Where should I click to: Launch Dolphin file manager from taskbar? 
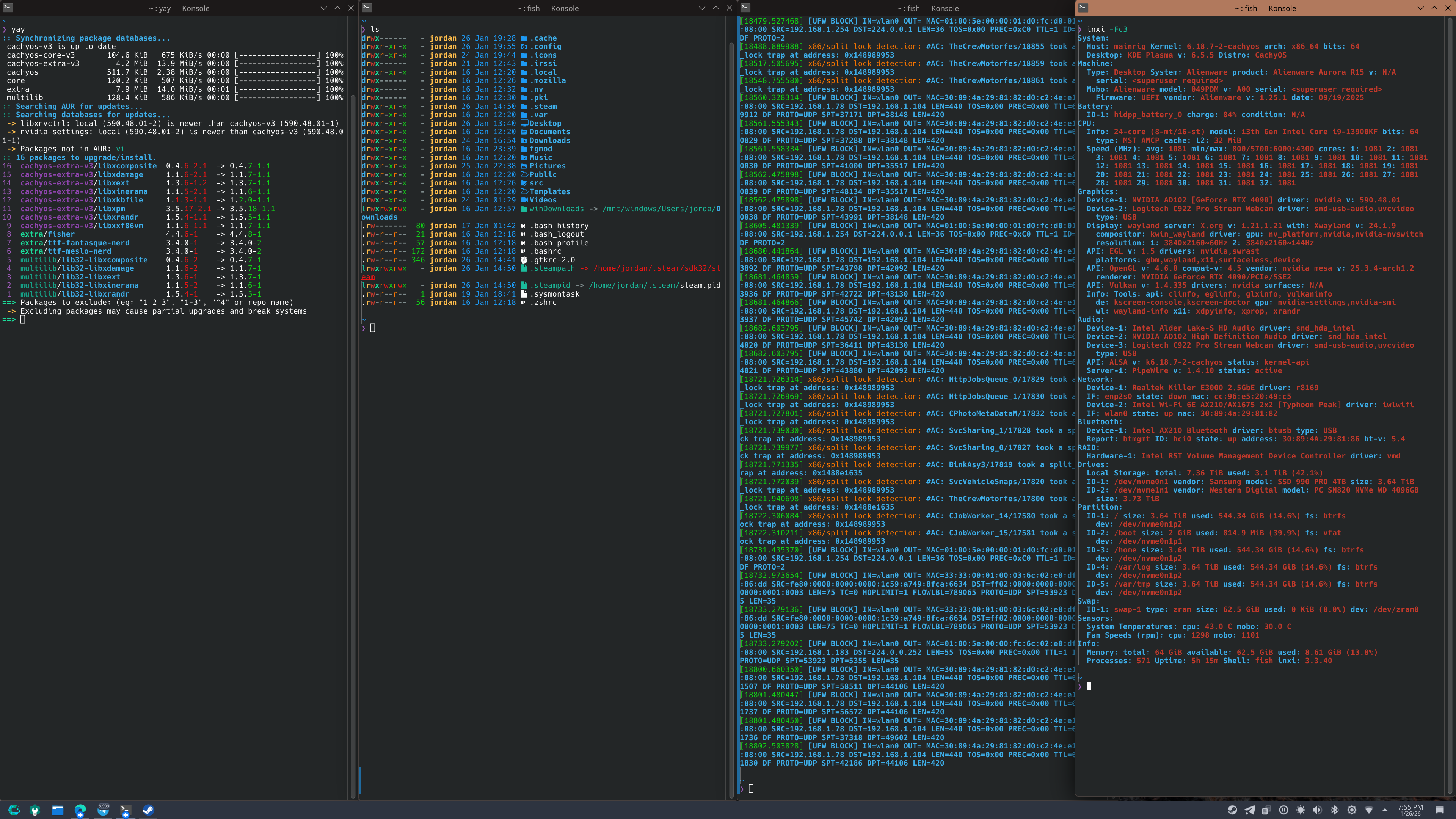58,810
